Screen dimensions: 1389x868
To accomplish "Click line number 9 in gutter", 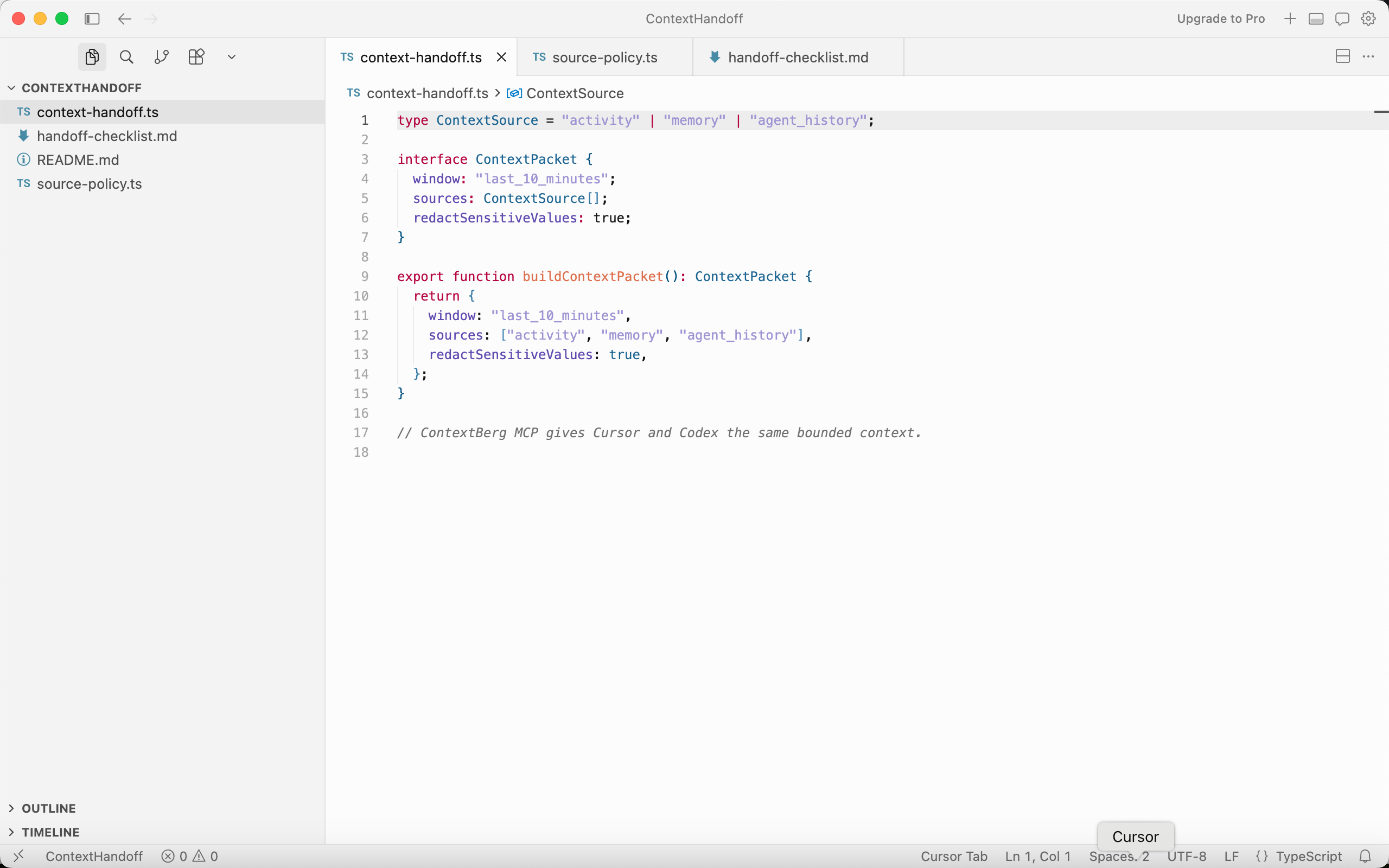I will pyautogui.click(x=365, y=277).
